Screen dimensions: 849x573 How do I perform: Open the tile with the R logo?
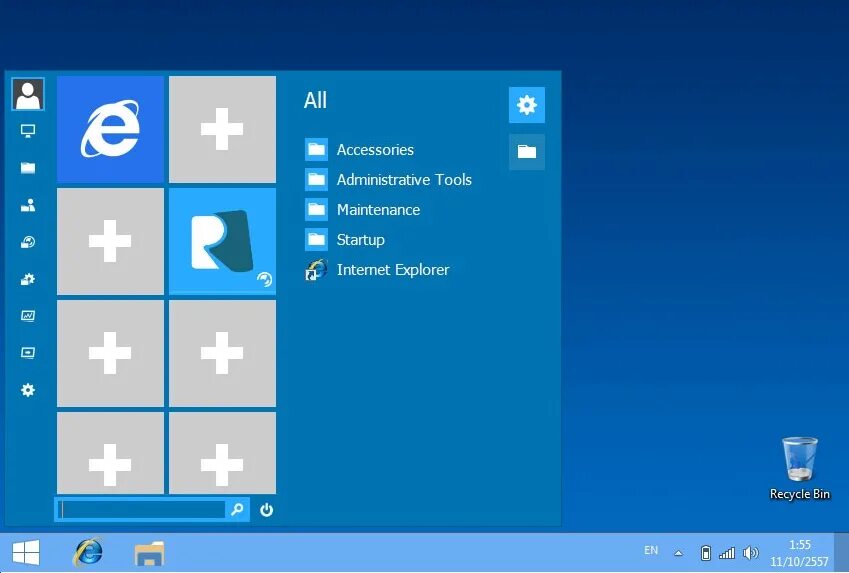[x=222, y=241]
